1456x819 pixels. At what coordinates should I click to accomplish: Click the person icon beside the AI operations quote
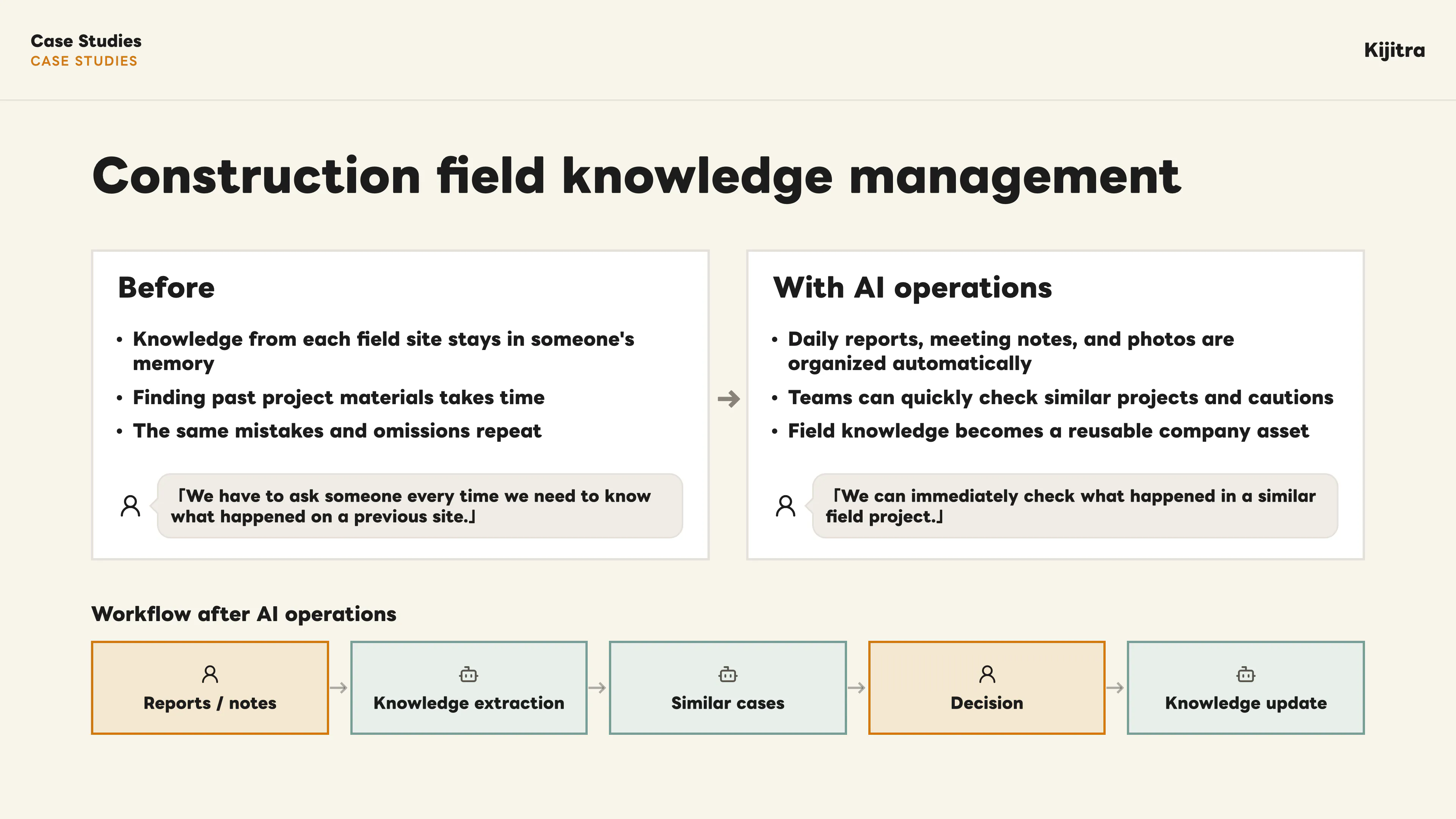tap(786, 505)
